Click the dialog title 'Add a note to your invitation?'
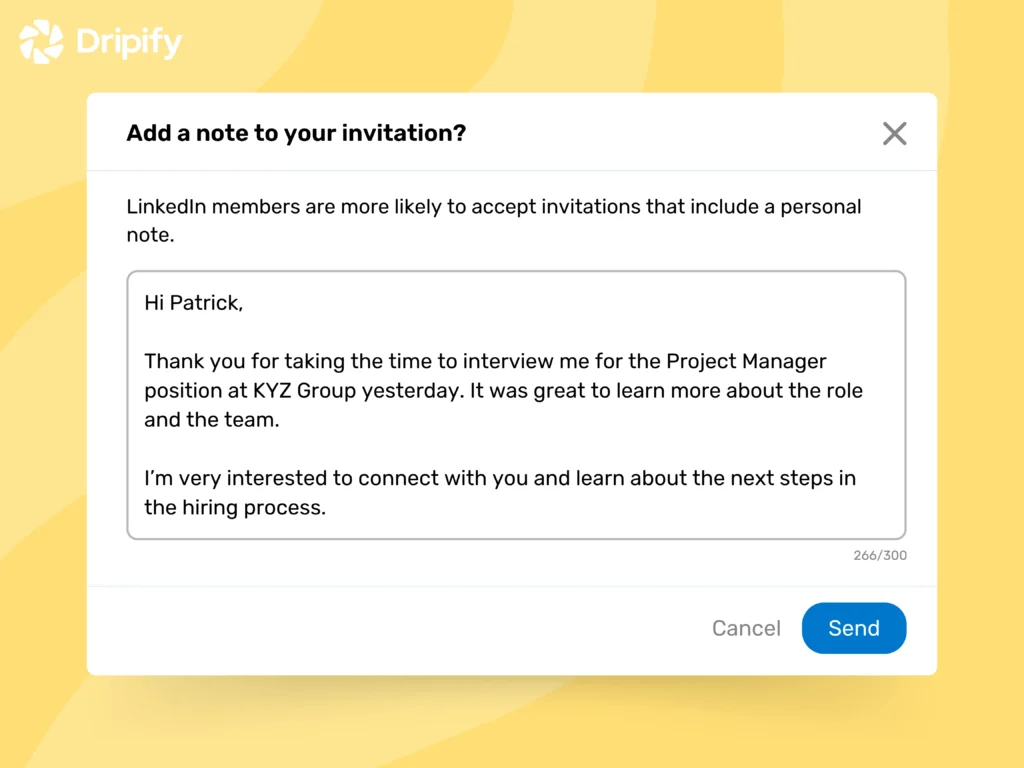Image resolution: width=1024 pixels, height=768 pixels. click(x=295, y=133)
